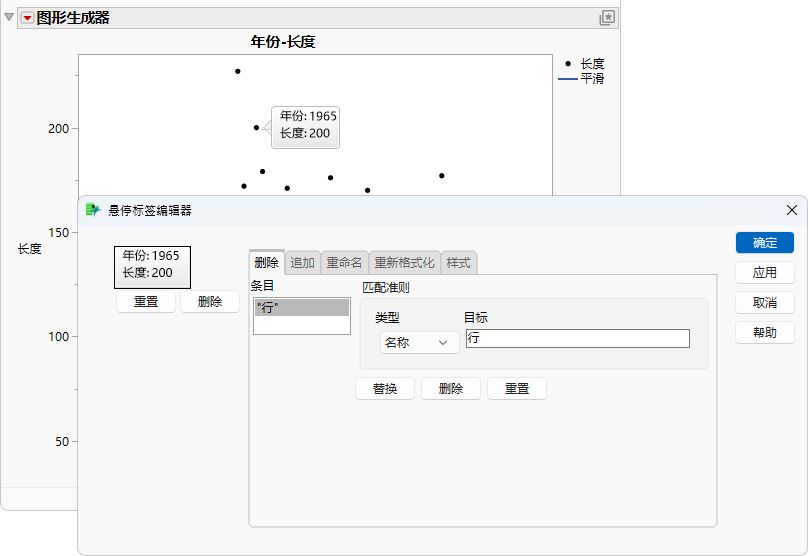This screenshot has width=808, height=556.
Task: Switch to the 删除 tab
Action: click(x=266, y=263)
